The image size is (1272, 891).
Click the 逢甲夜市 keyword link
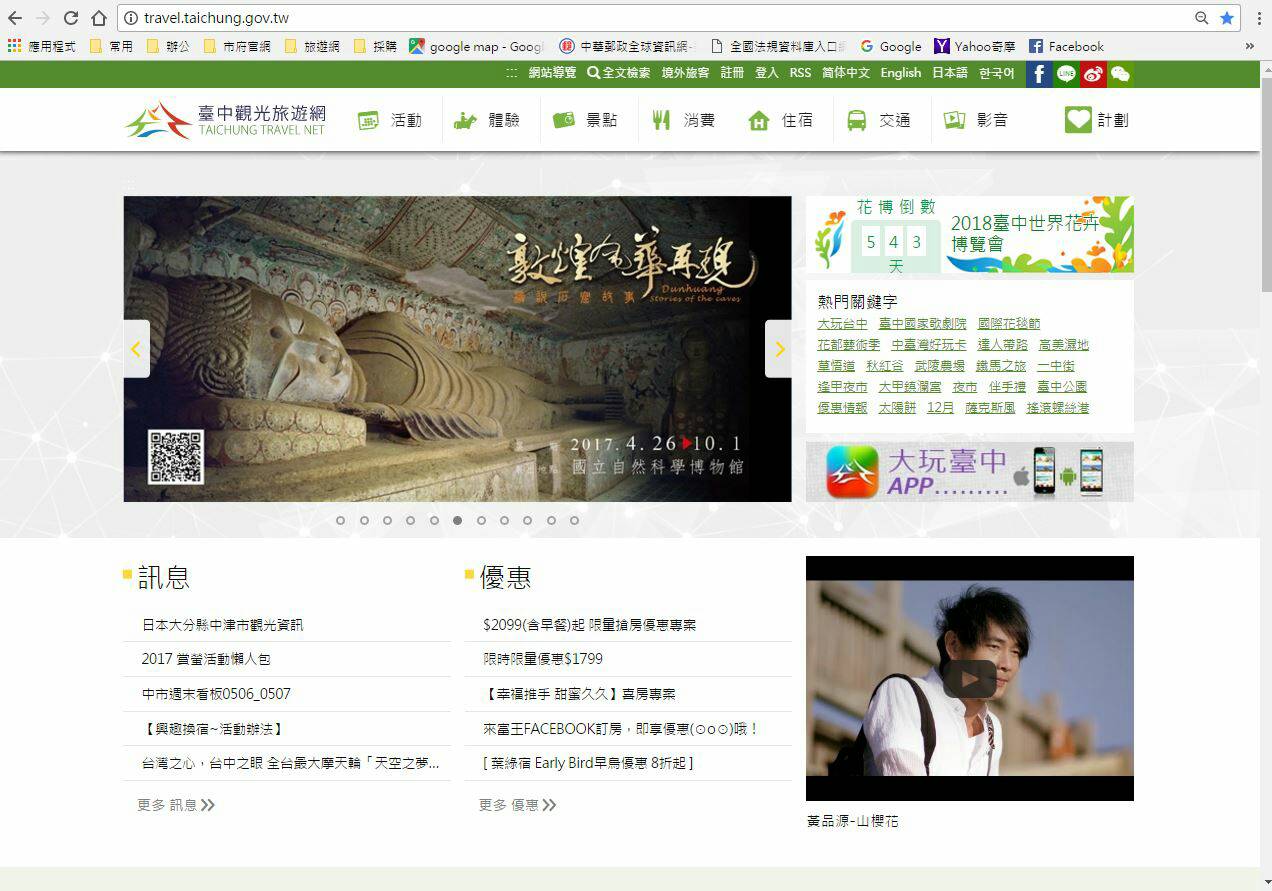tap(842, 387)
